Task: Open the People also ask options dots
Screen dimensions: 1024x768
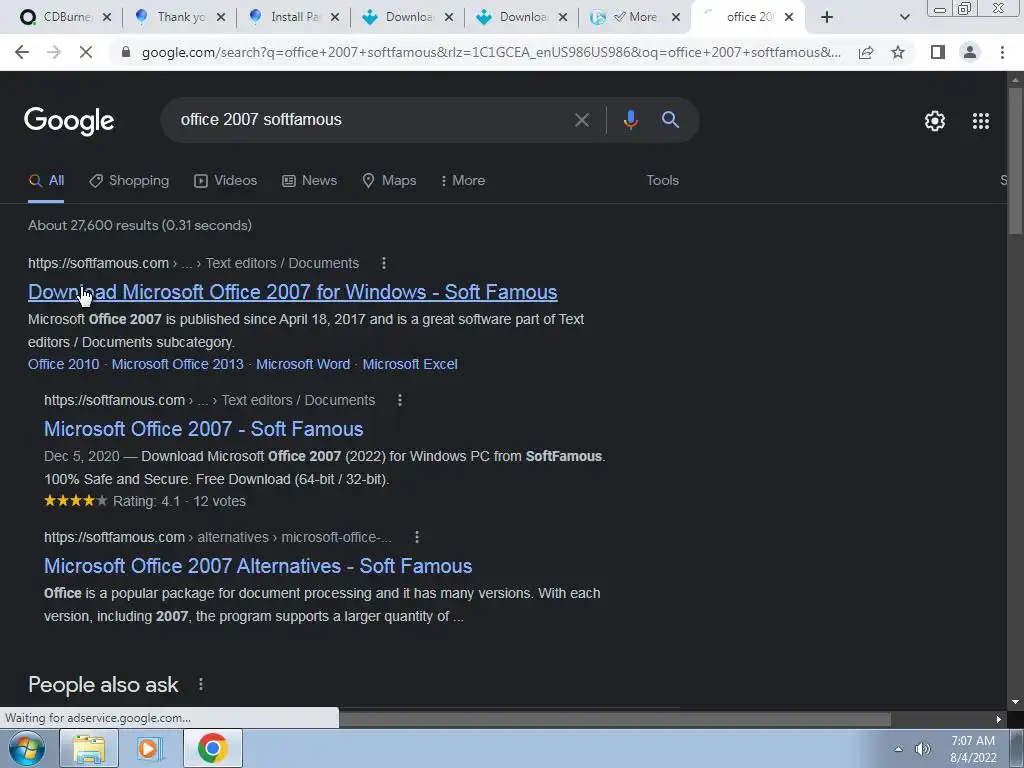Action: tap(200, 684)
